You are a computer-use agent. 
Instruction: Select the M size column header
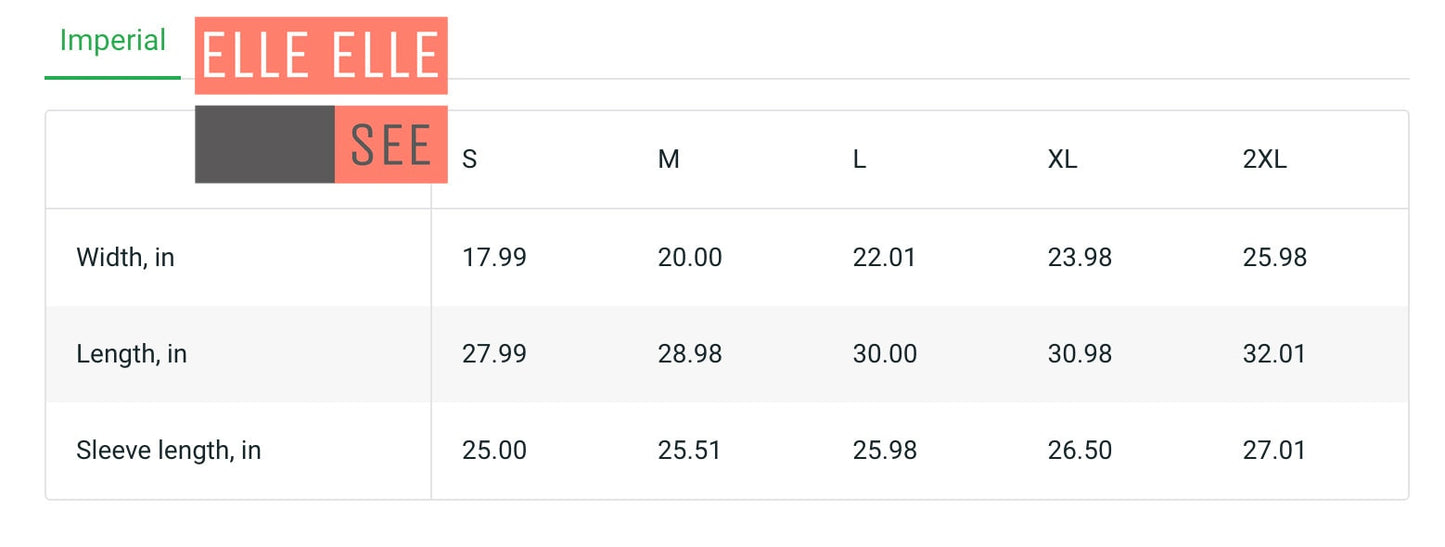click(669, 160)
